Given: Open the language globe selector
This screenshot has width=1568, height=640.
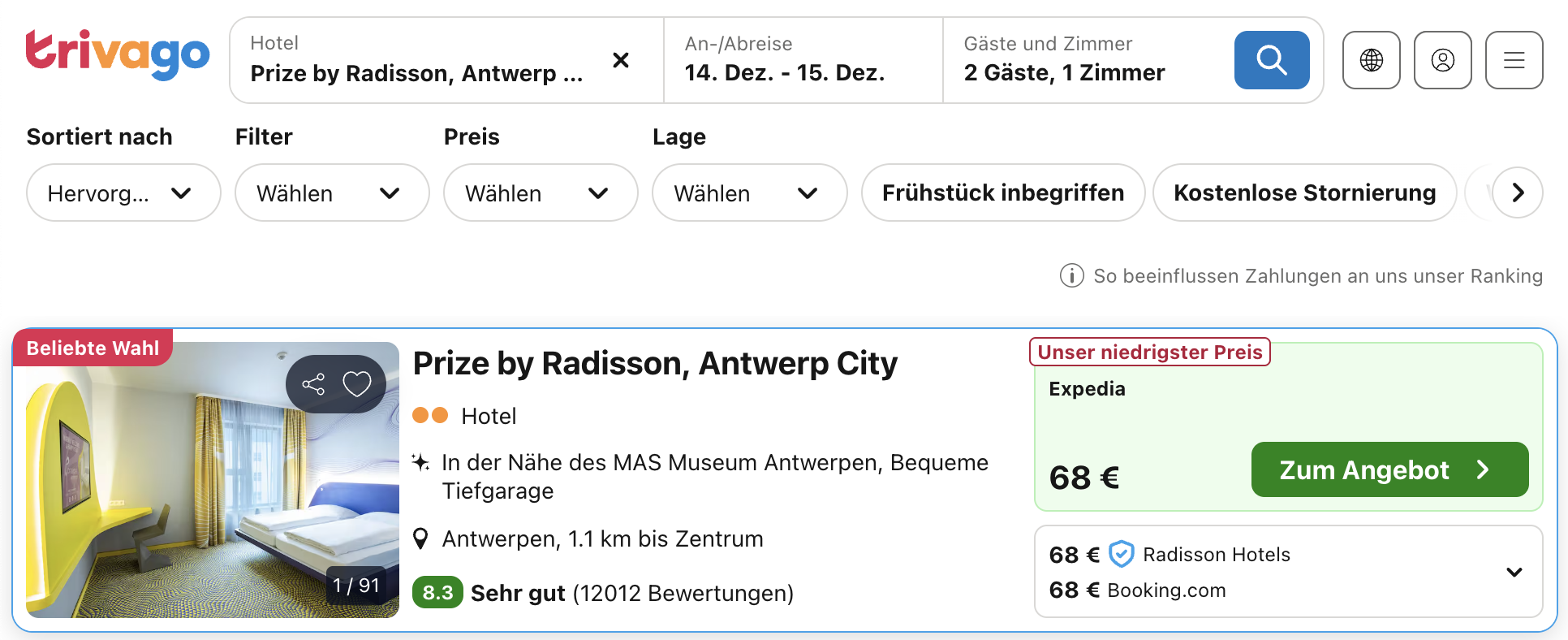Looking at the screenshot, I should [x=1371, y=60].
